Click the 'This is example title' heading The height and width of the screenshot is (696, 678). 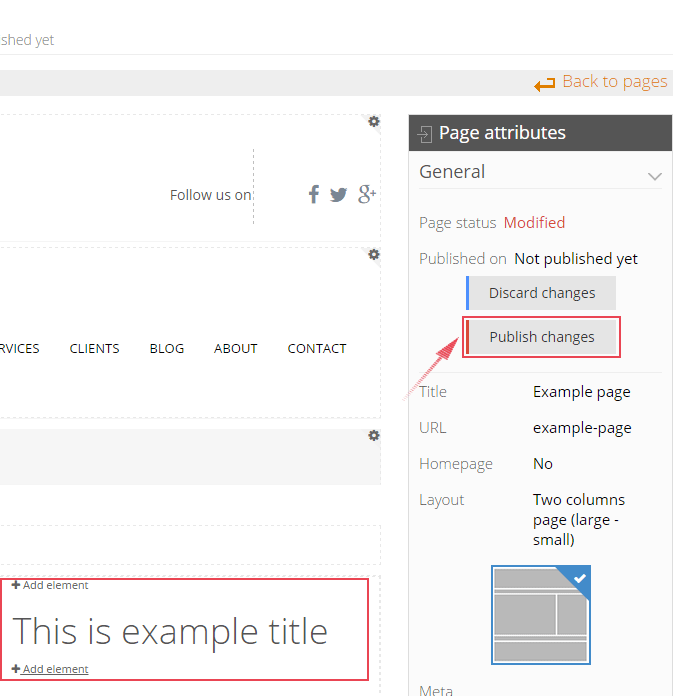coord(170,631)
